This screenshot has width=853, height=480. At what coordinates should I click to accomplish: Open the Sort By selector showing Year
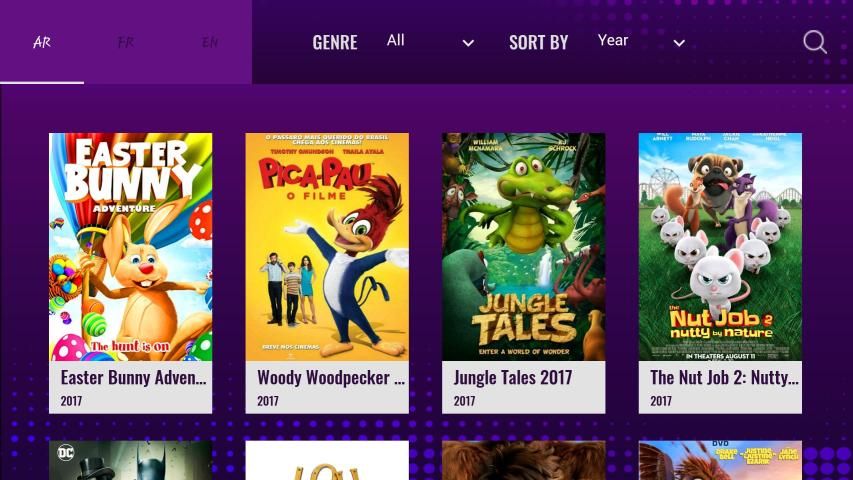click(x=641, y=41)
